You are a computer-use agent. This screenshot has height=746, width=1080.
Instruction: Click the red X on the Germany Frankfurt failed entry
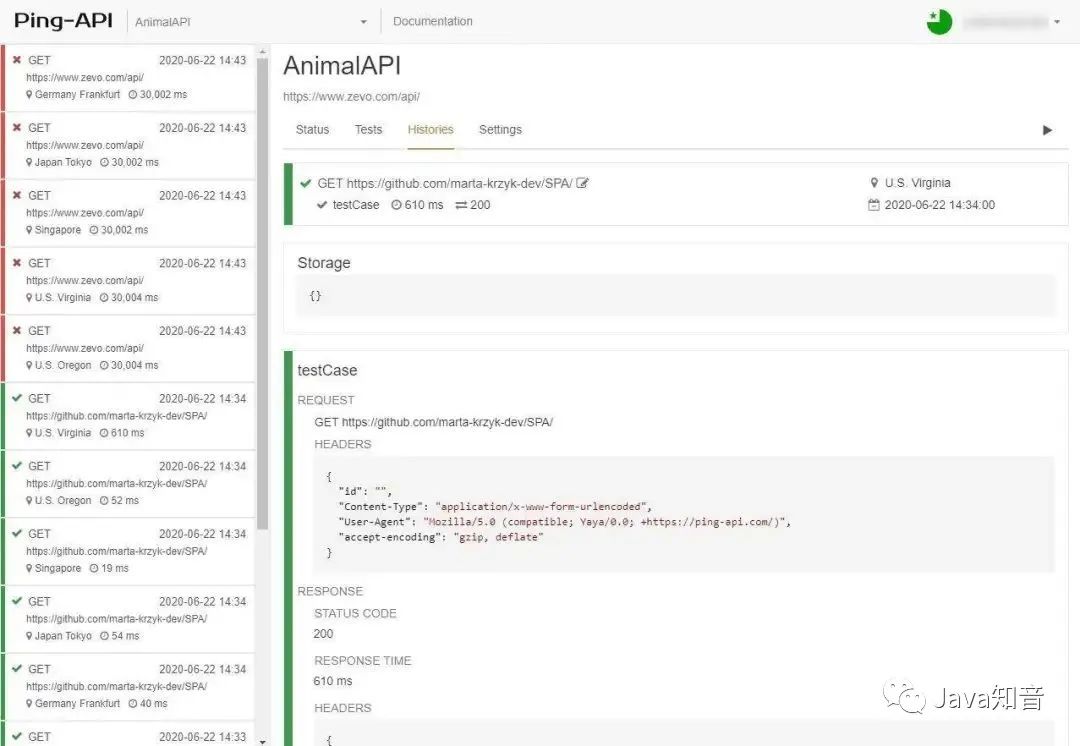[16, 60]
